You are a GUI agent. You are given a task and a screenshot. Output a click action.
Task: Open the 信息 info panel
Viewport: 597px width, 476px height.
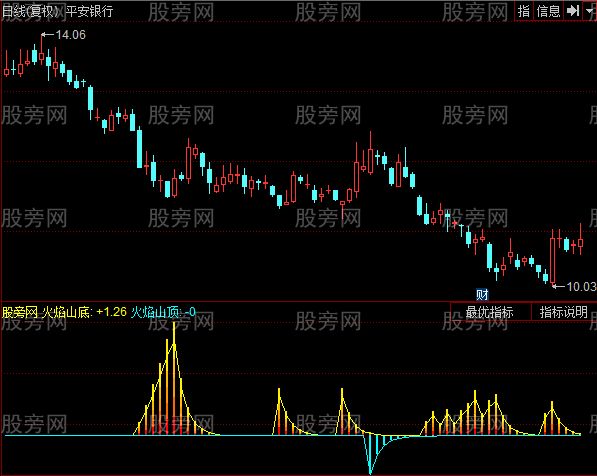tap(548, 11)
